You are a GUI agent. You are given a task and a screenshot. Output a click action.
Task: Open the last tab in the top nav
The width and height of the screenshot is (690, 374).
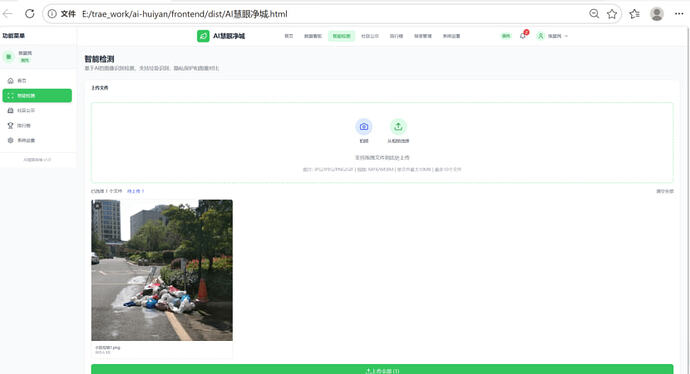(x=451, y=36)
